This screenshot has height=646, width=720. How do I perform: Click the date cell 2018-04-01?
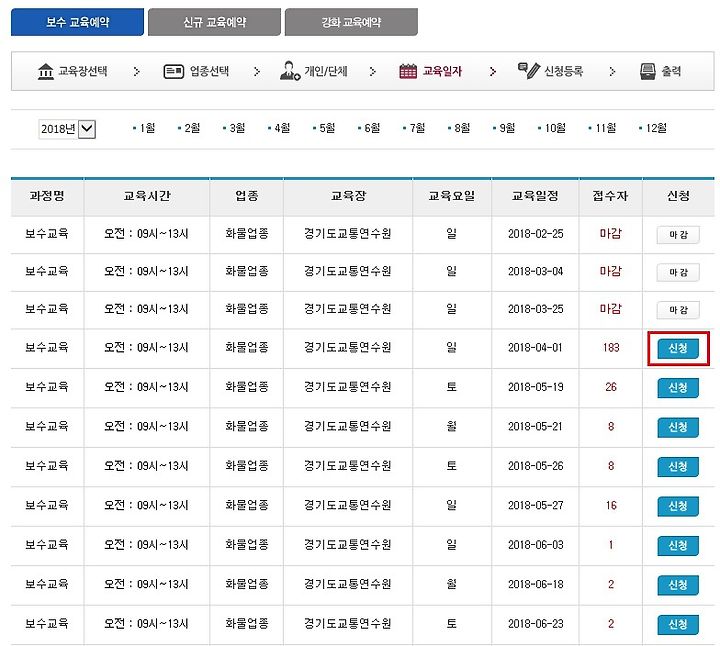click(535, 348)
